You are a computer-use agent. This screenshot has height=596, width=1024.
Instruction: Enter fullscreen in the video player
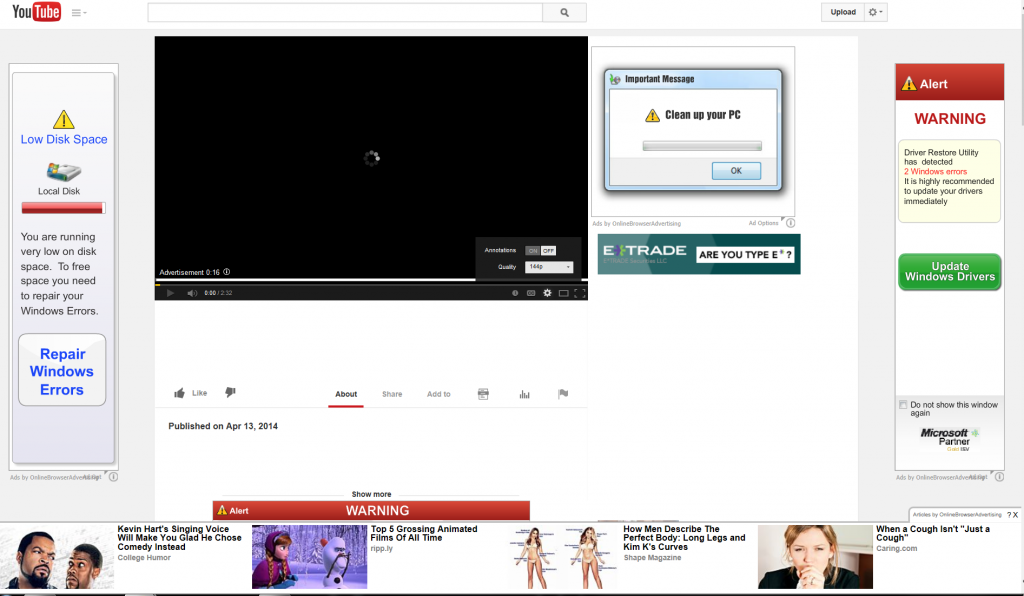pos(579,293)
